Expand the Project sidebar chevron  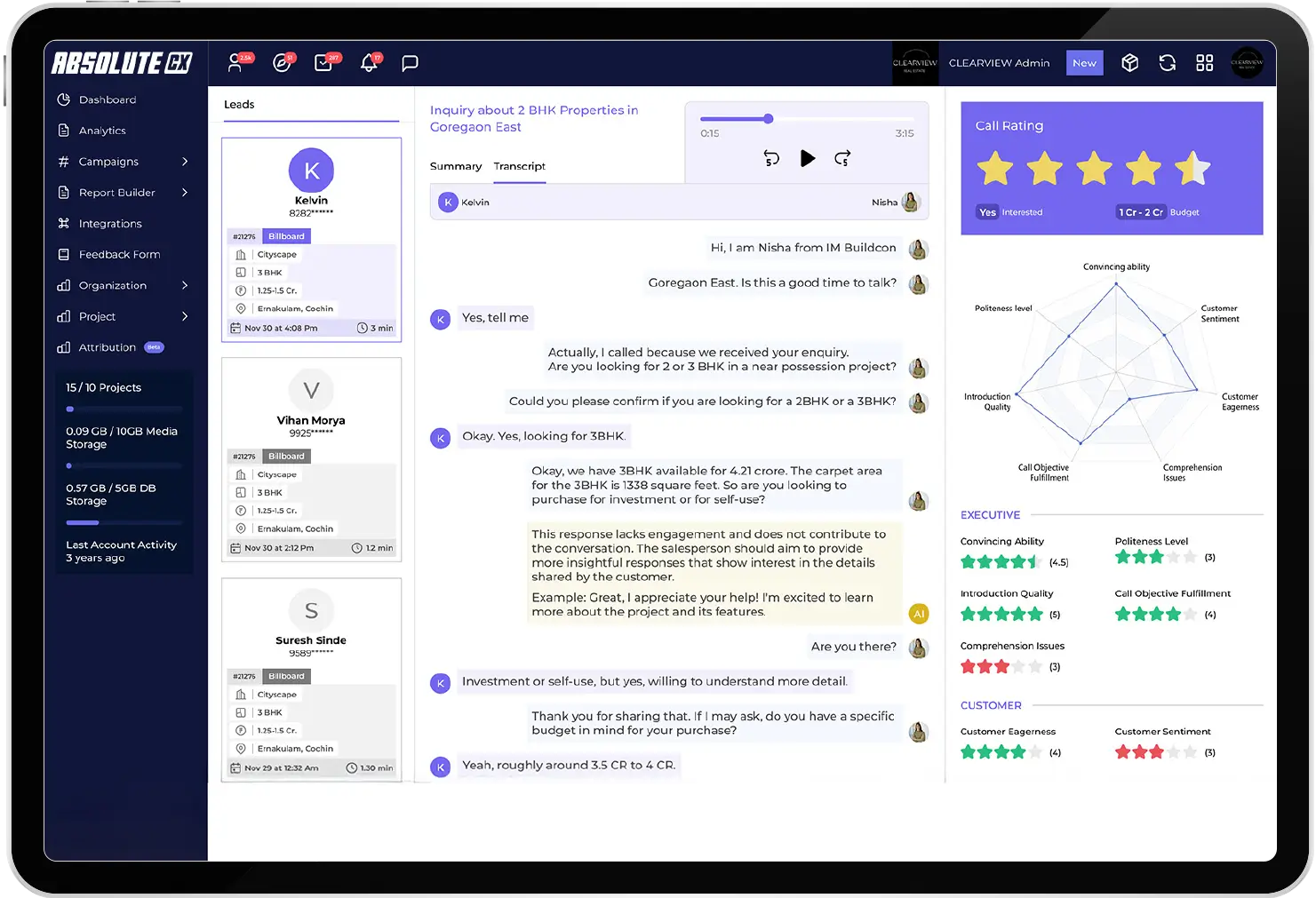coord(185,316)
